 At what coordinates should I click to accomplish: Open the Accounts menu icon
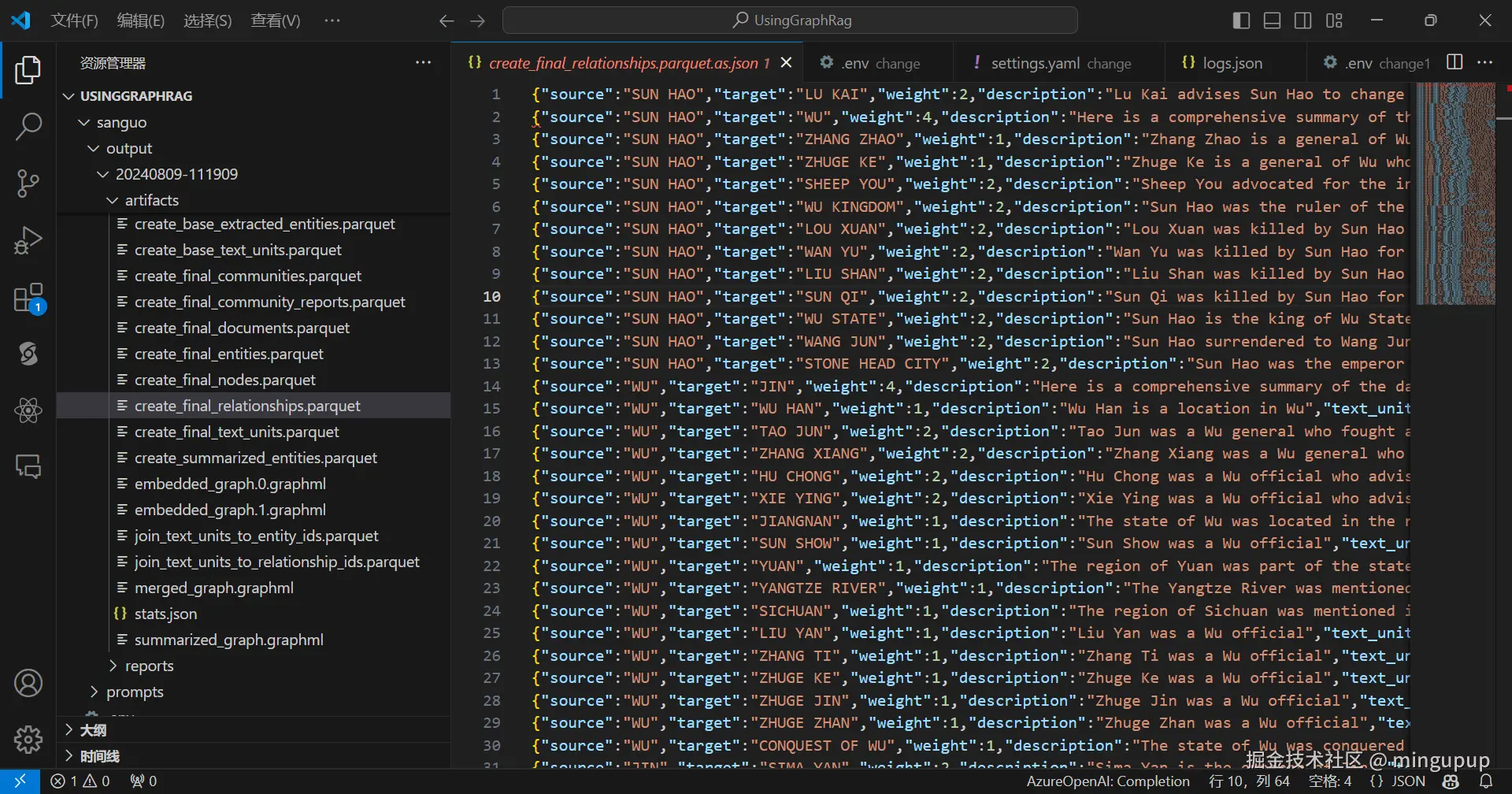[x=28, y=683]
